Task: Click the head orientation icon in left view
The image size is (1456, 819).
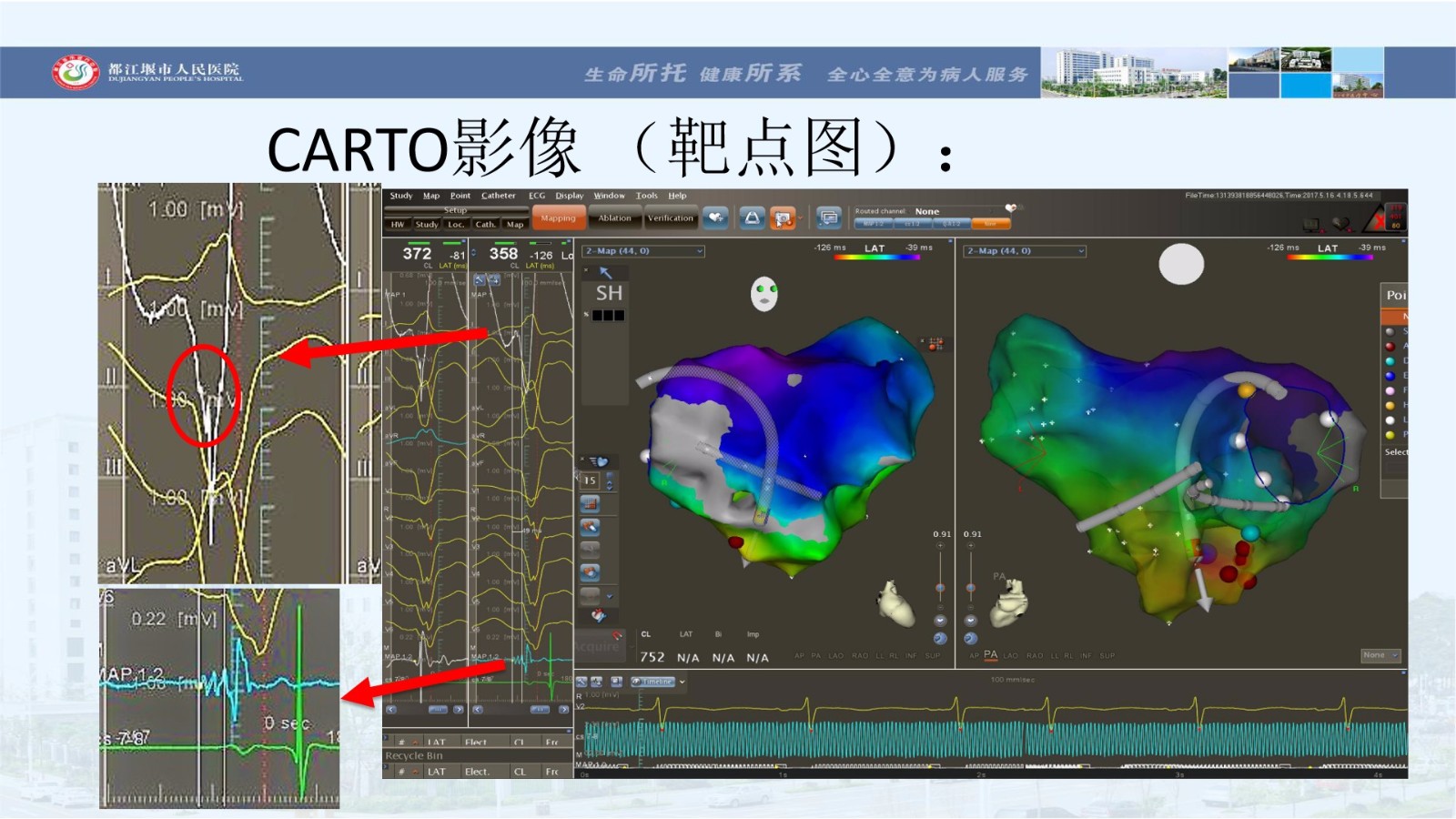Action: (764, 294)
